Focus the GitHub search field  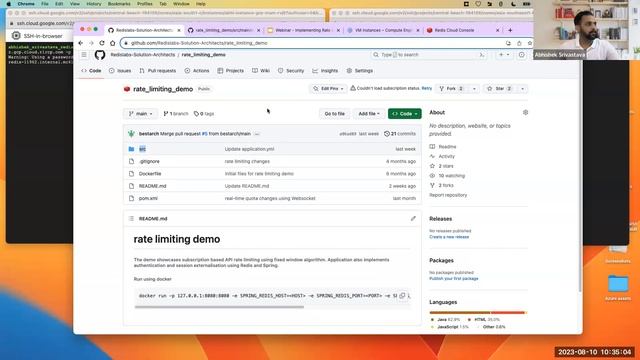tap(429, 55)
